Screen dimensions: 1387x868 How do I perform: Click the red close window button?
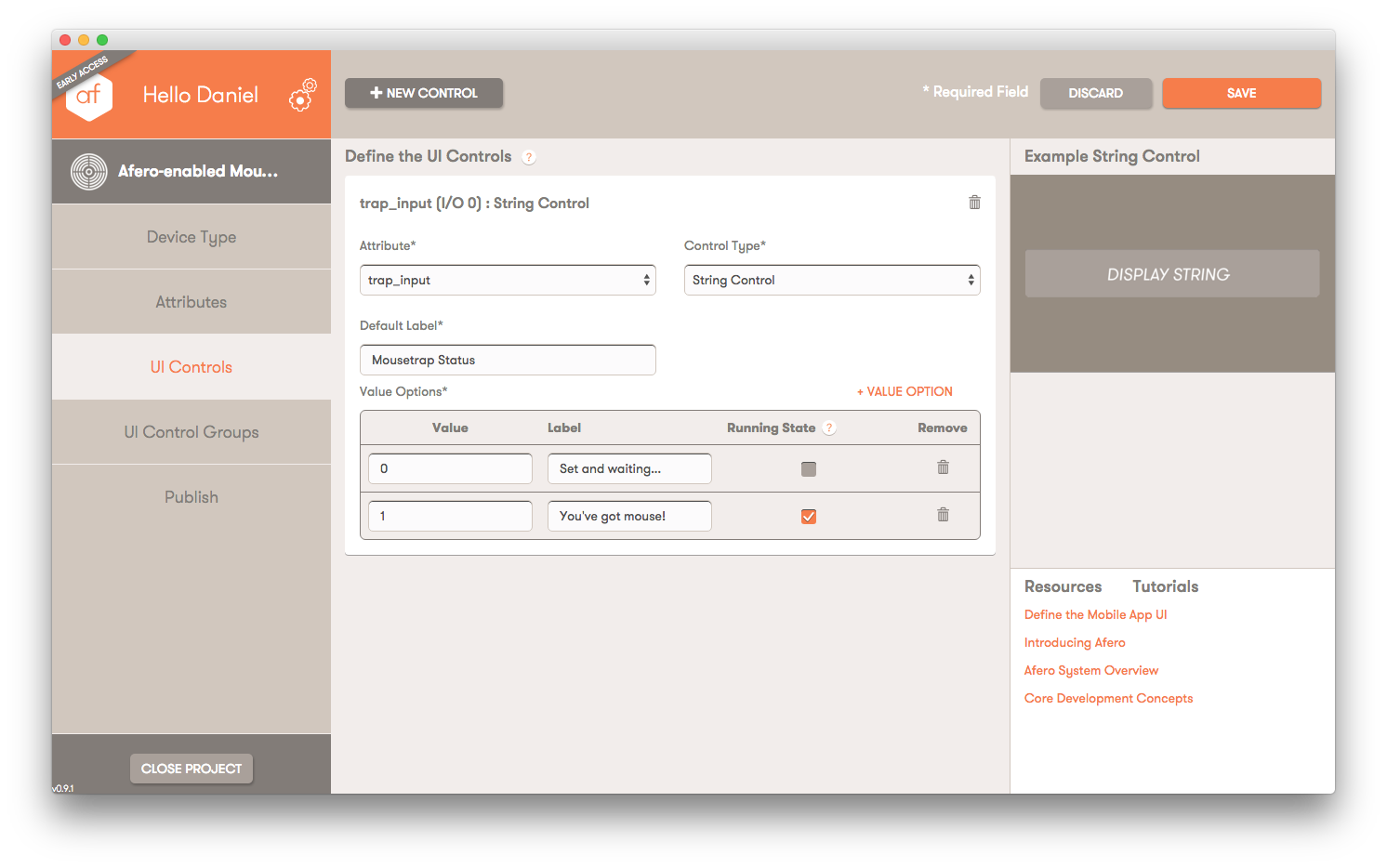tap(65, 40)
